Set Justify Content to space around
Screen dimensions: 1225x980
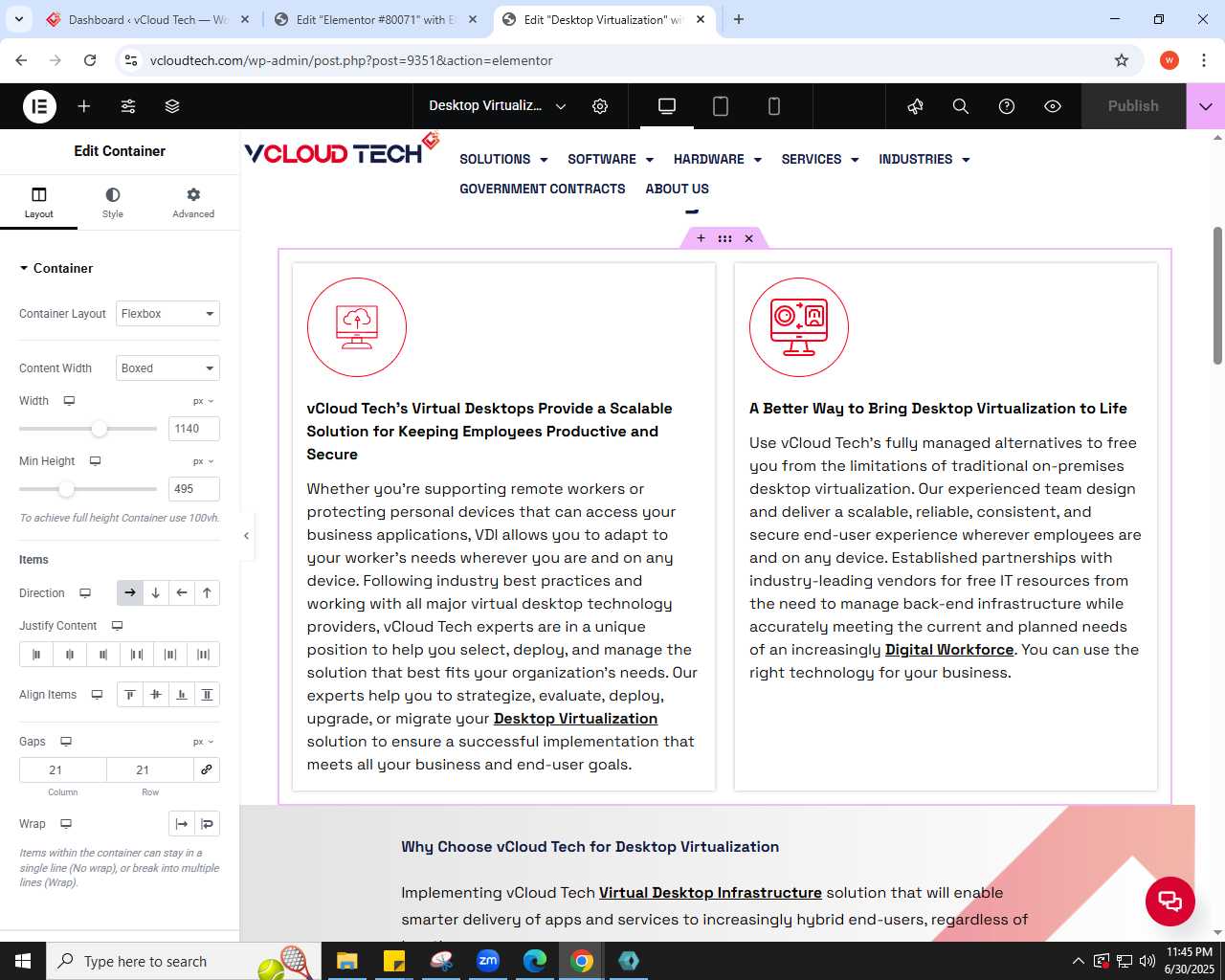pos(170,655)
